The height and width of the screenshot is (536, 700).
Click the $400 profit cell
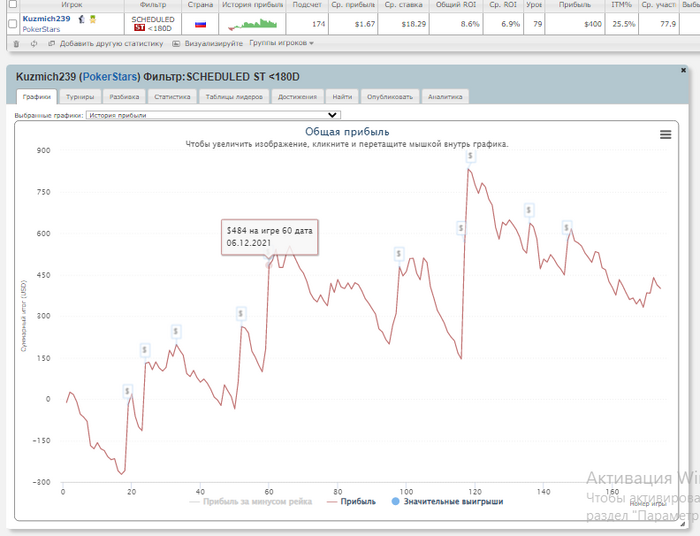(575, 24)
